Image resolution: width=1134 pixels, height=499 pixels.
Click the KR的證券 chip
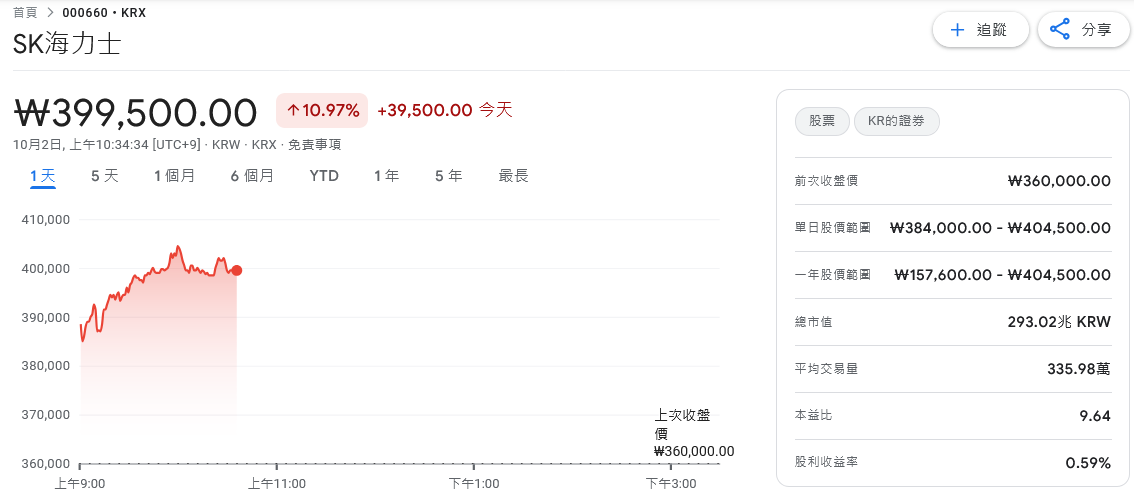[896, 122]
